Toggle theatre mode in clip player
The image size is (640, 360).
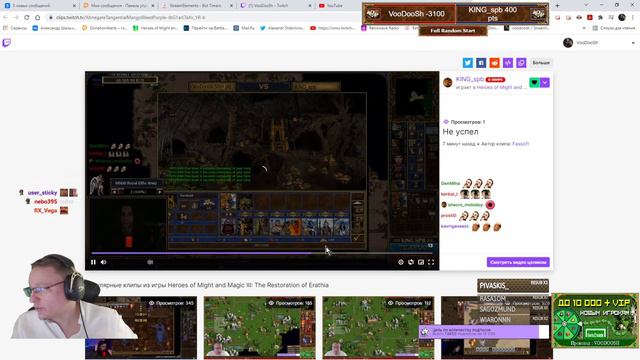421,262
